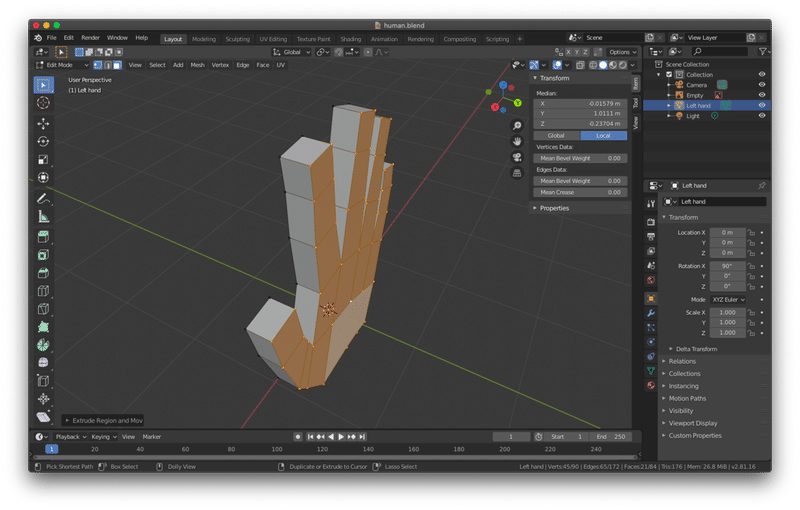Select the Shrink/Fatten tool
The image size is (800, 510).
coord(43,399)
